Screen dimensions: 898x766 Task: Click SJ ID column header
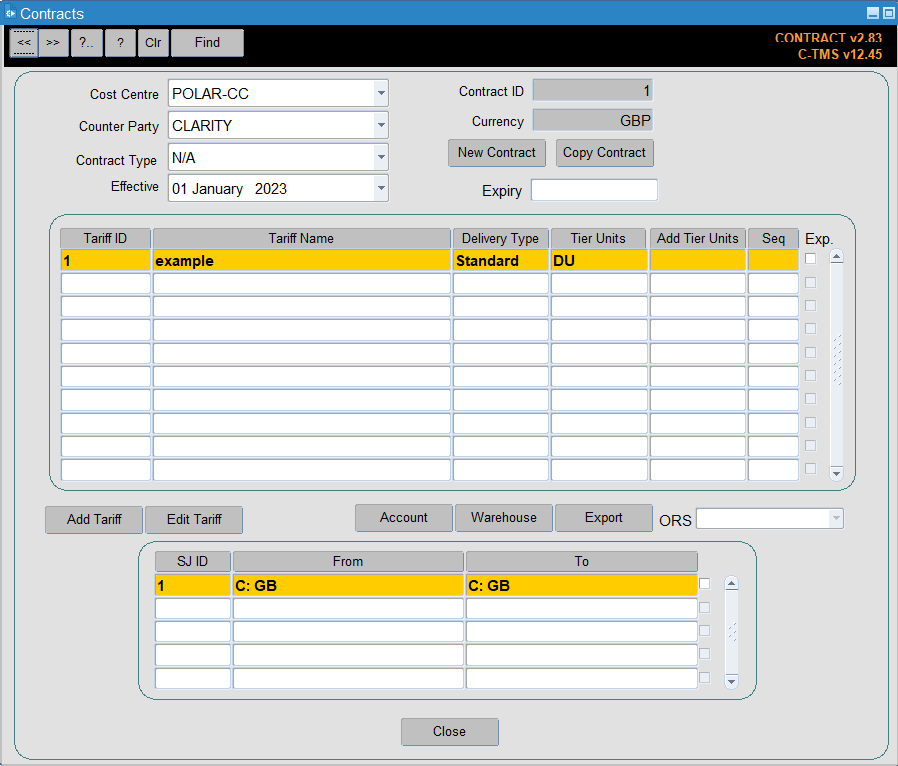click(x=192, y=561)
